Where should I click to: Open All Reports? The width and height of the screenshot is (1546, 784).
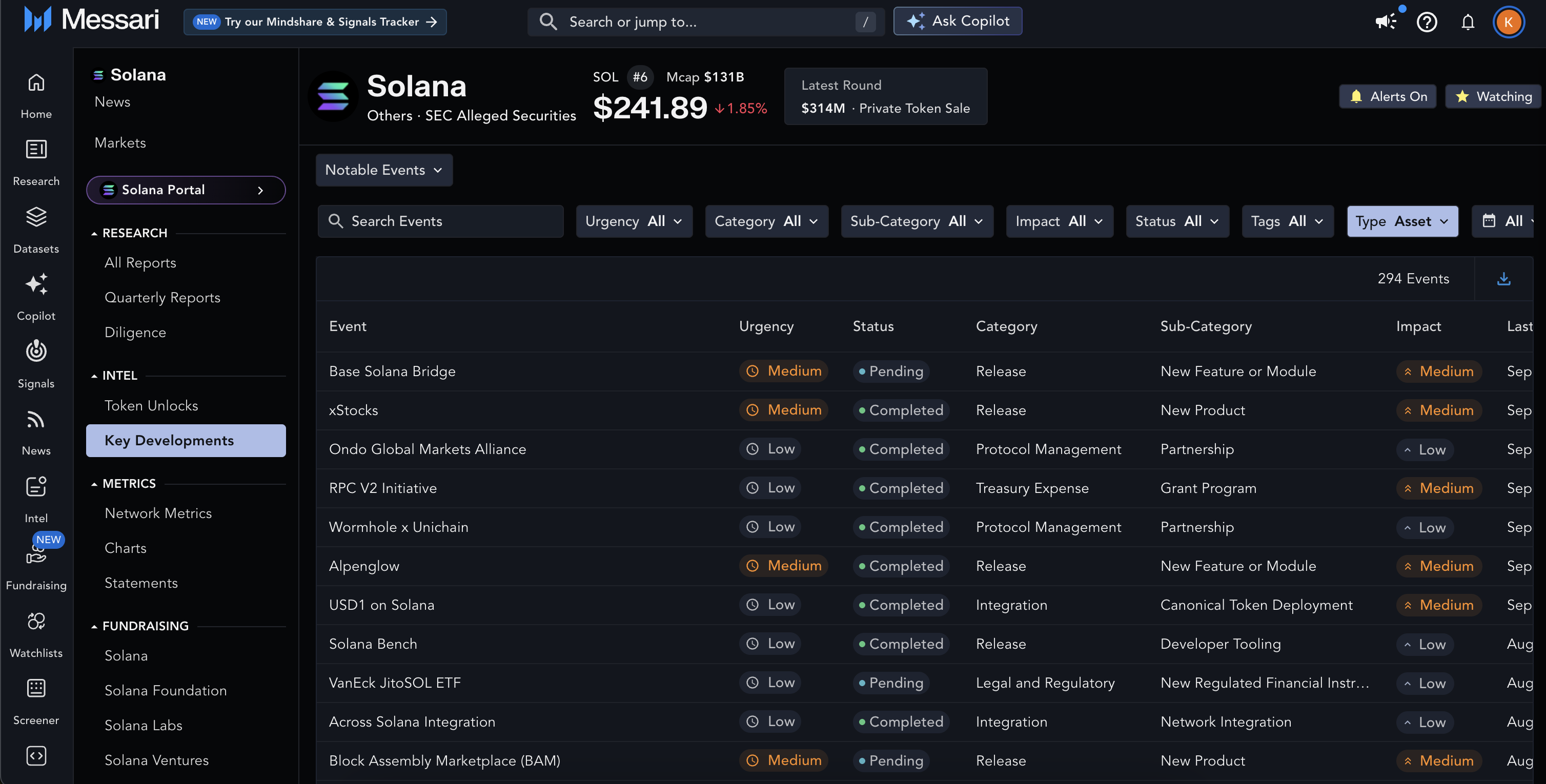point(140,262)
